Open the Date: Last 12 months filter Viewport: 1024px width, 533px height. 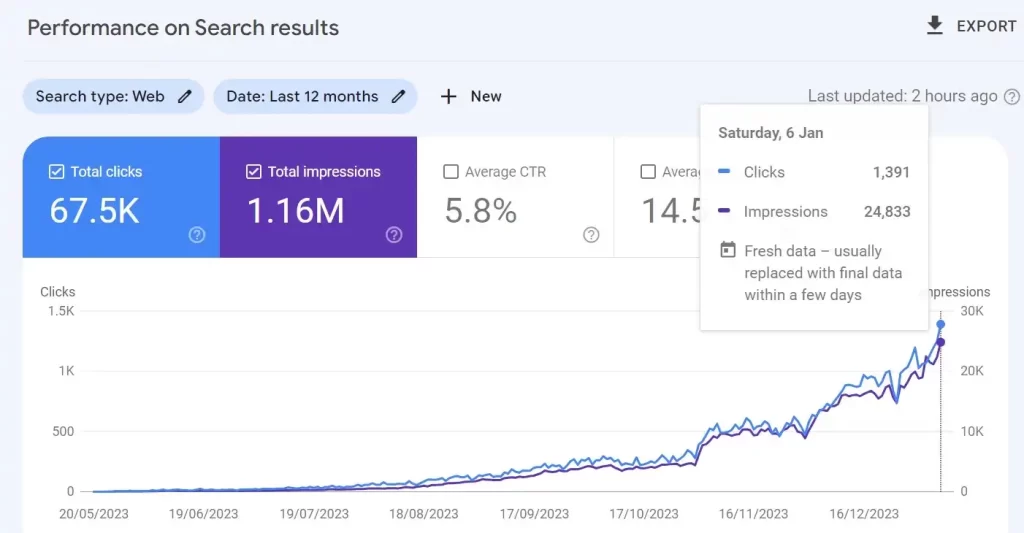point(302,97)
